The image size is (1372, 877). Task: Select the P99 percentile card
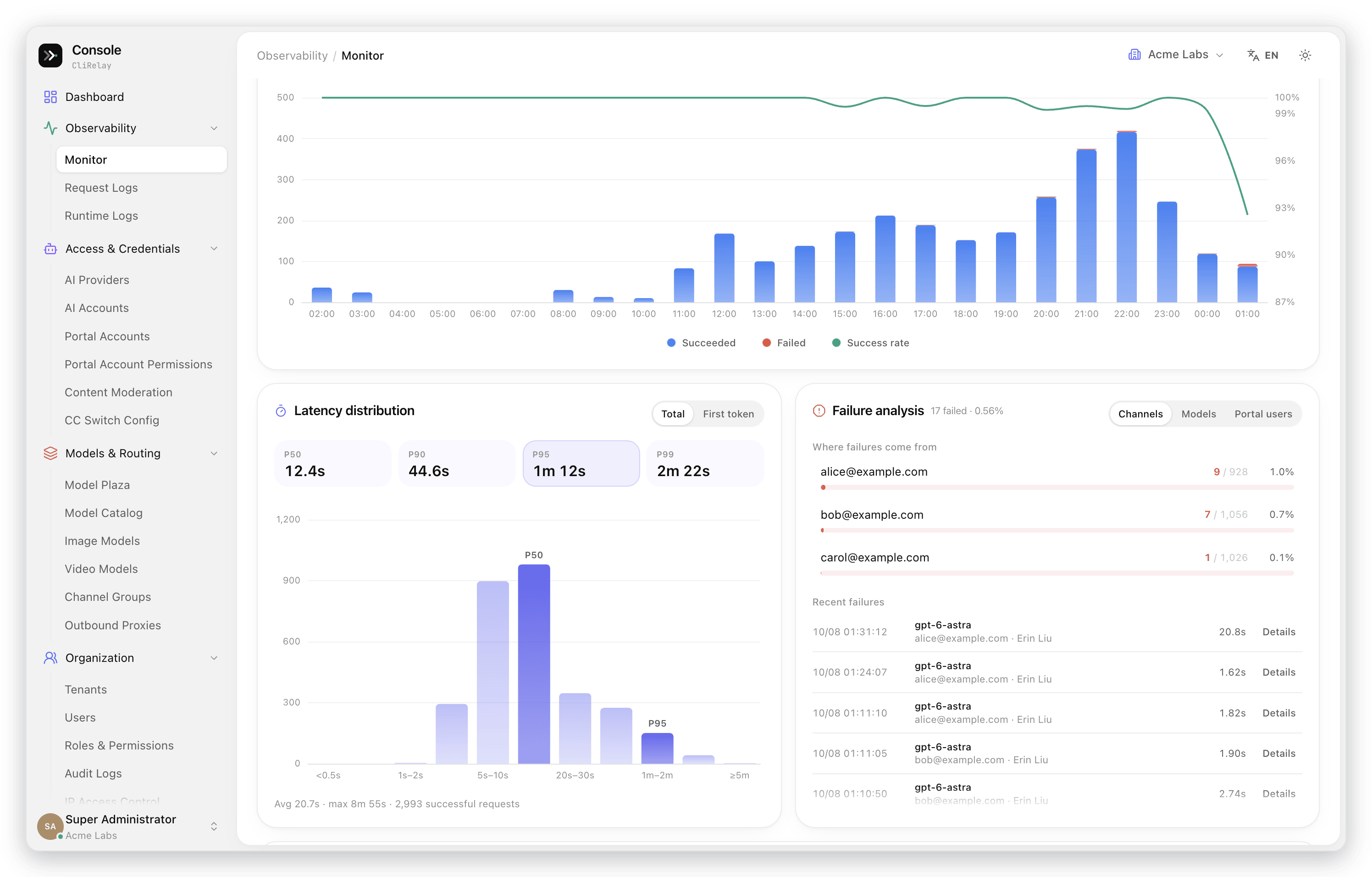(705, 464)
